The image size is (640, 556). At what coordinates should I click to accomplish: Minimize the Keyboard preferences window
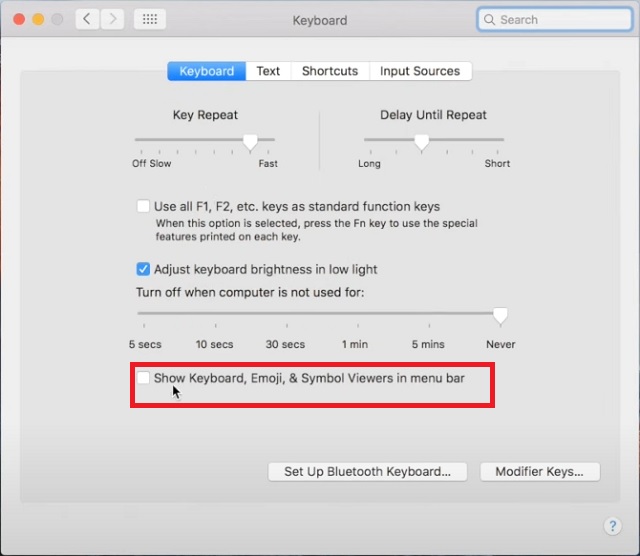(39, 19)
